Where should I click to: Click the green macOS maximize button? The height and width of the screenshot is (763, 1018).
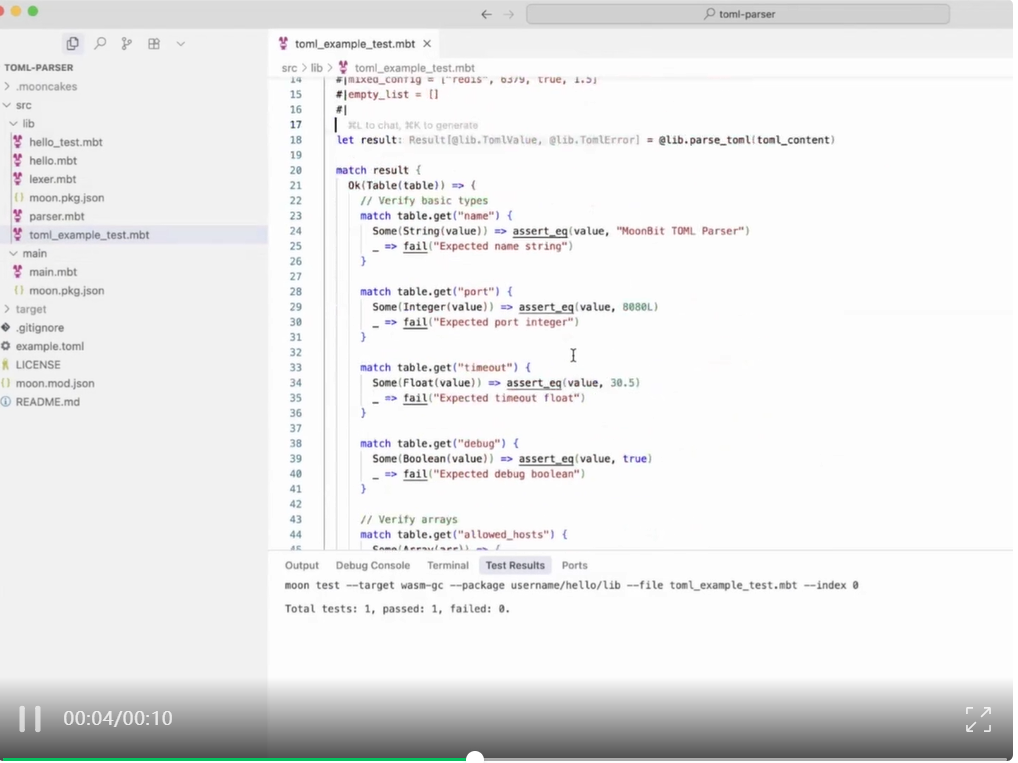tap(33, 11)
